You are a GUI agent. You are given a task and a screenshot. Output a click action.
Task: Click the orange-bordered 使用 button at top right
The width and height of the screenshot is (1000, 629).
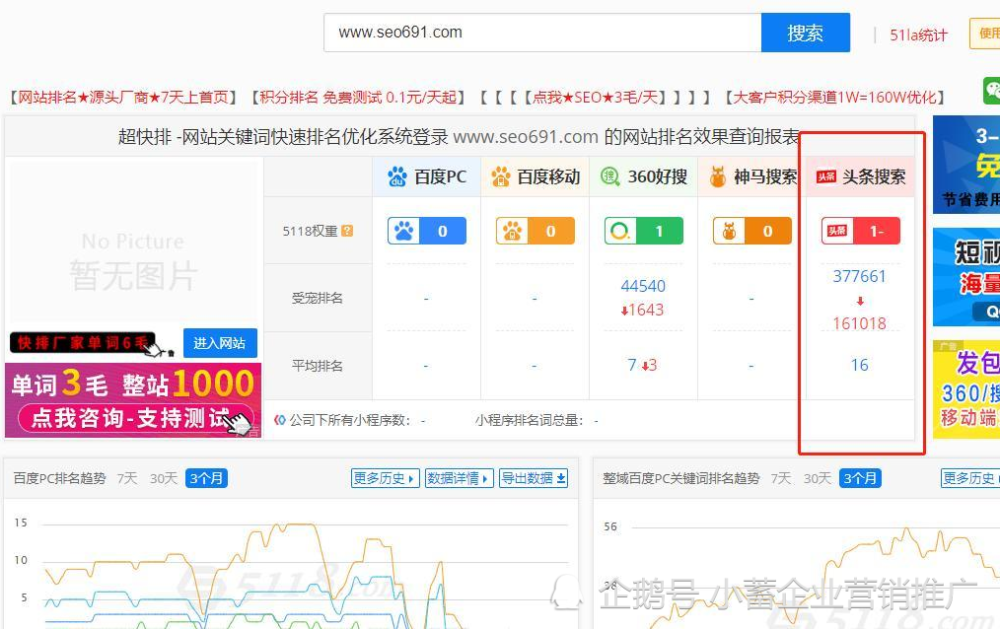click(x=985, y=33)
